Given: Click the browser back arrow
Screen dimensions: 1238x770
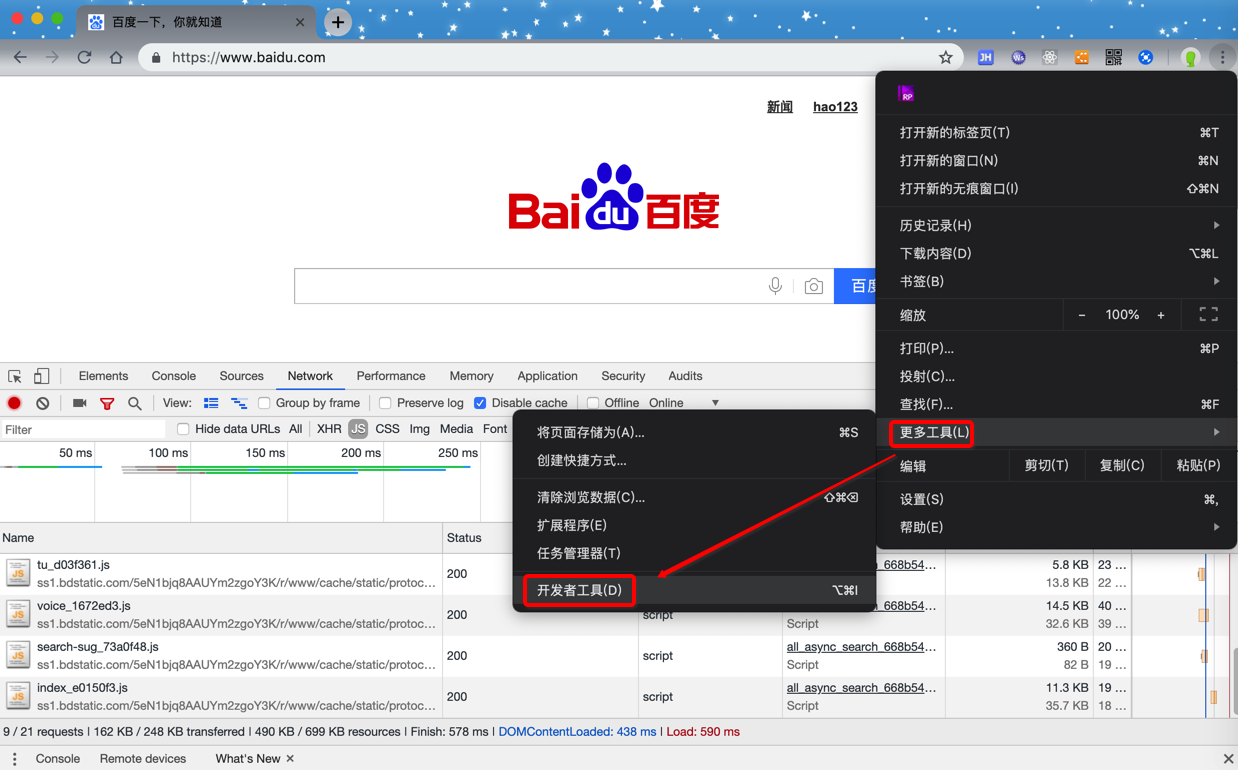Looking at the screenshot, I should pos(20,57).
